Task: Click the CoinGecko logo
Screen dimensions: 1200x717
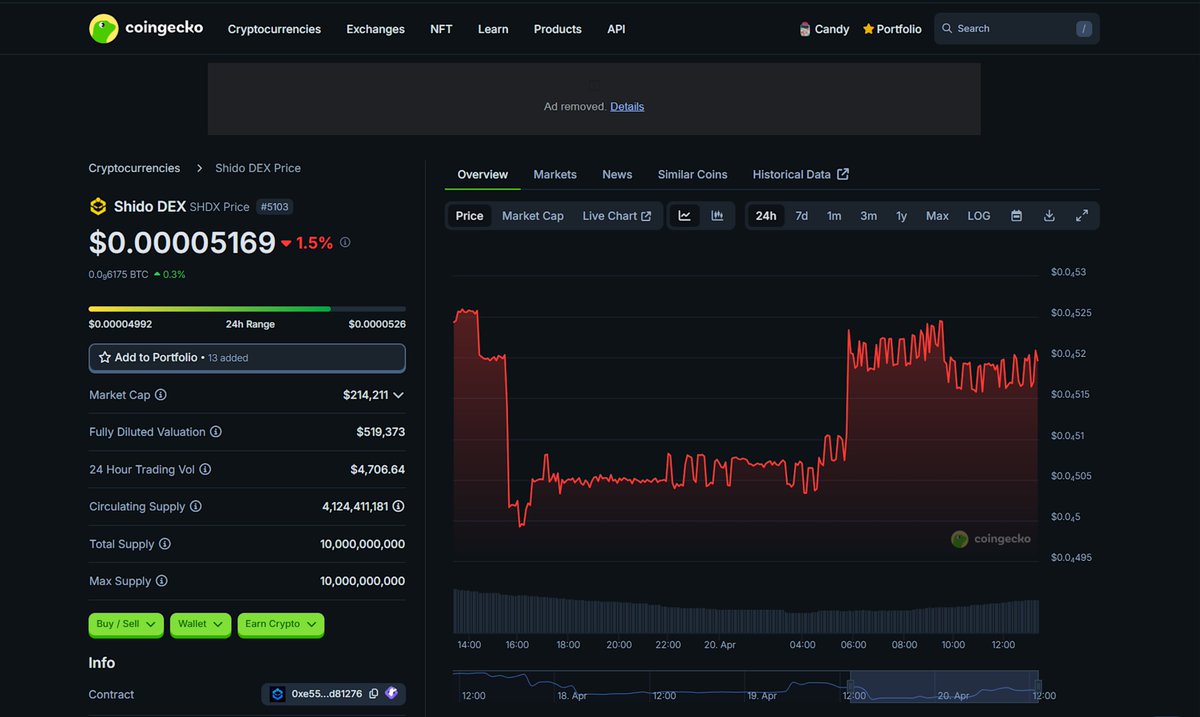Action: [146, 28]
